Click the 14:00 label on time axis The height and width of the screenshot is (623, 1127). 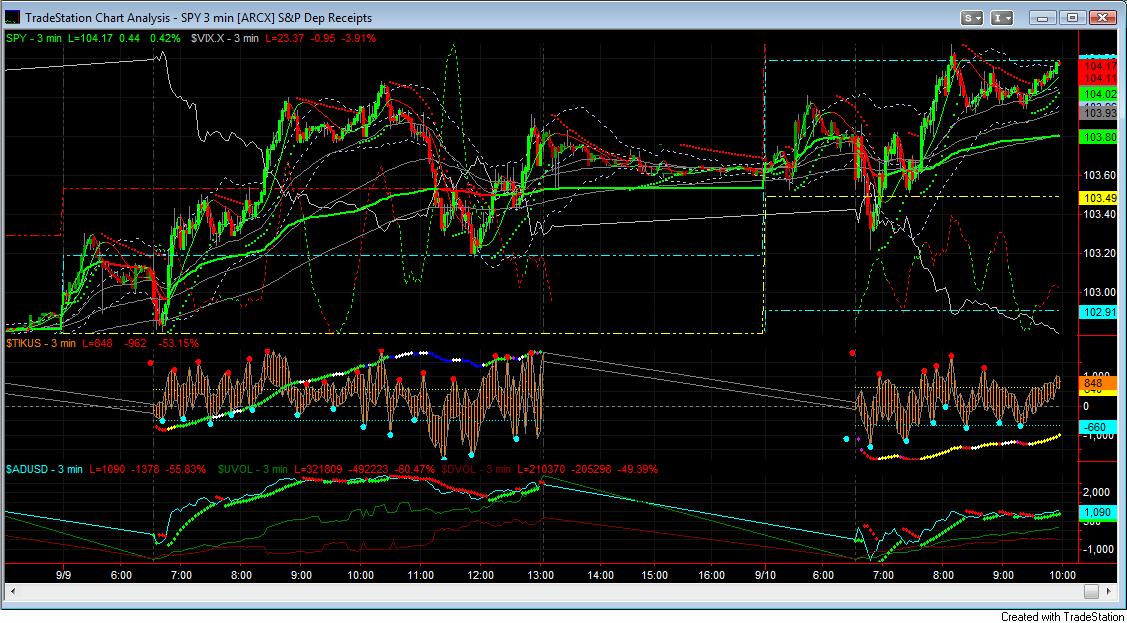pos(599,575)
